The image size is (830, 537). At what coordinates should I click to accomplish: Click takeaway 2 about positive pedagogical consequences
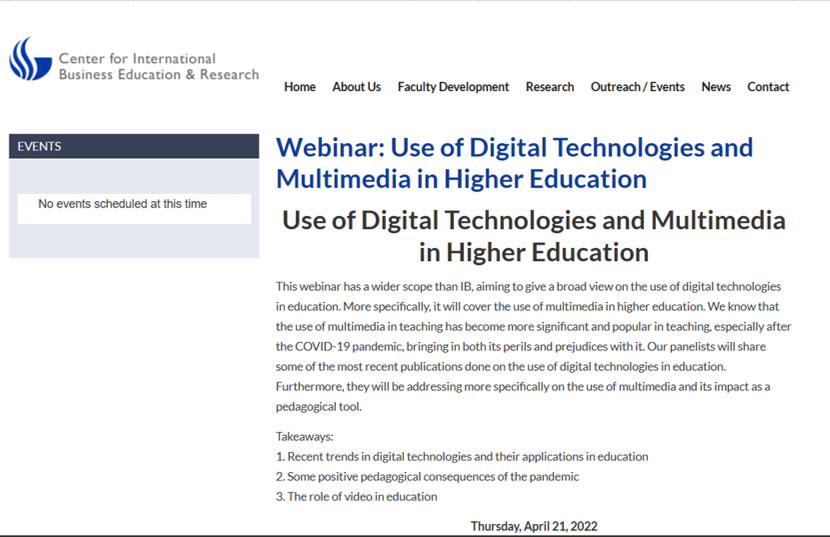pyautogui.click(x=427, y=477)
